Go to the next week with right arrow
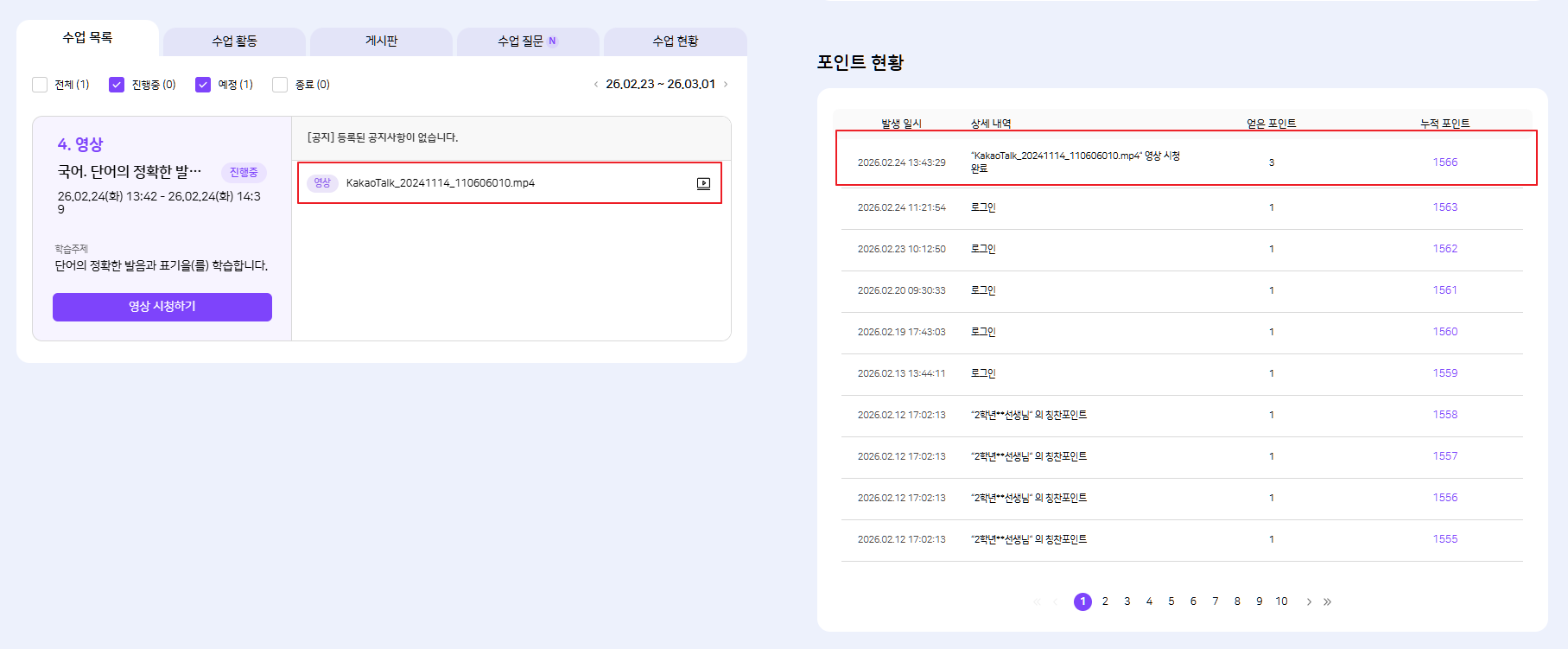The image size is (1568, 649). (726, 85)
